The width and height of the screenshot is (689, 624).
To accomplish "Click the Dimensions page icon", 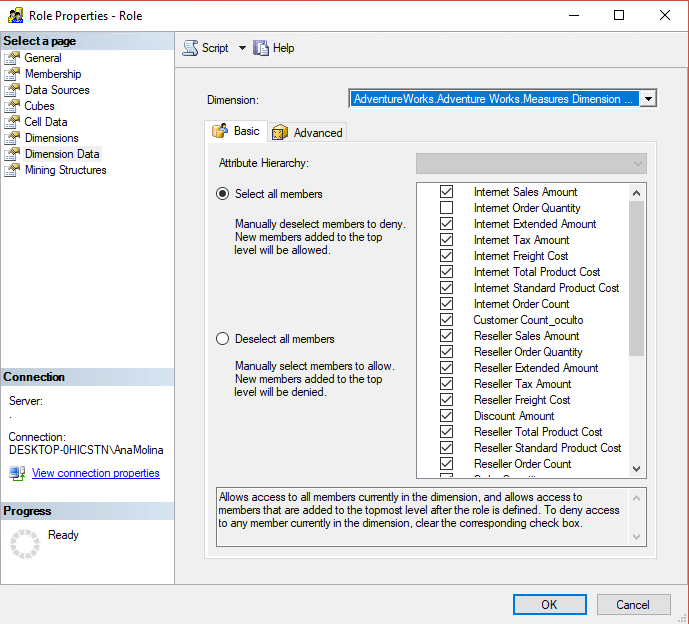I will click(12, 138).
